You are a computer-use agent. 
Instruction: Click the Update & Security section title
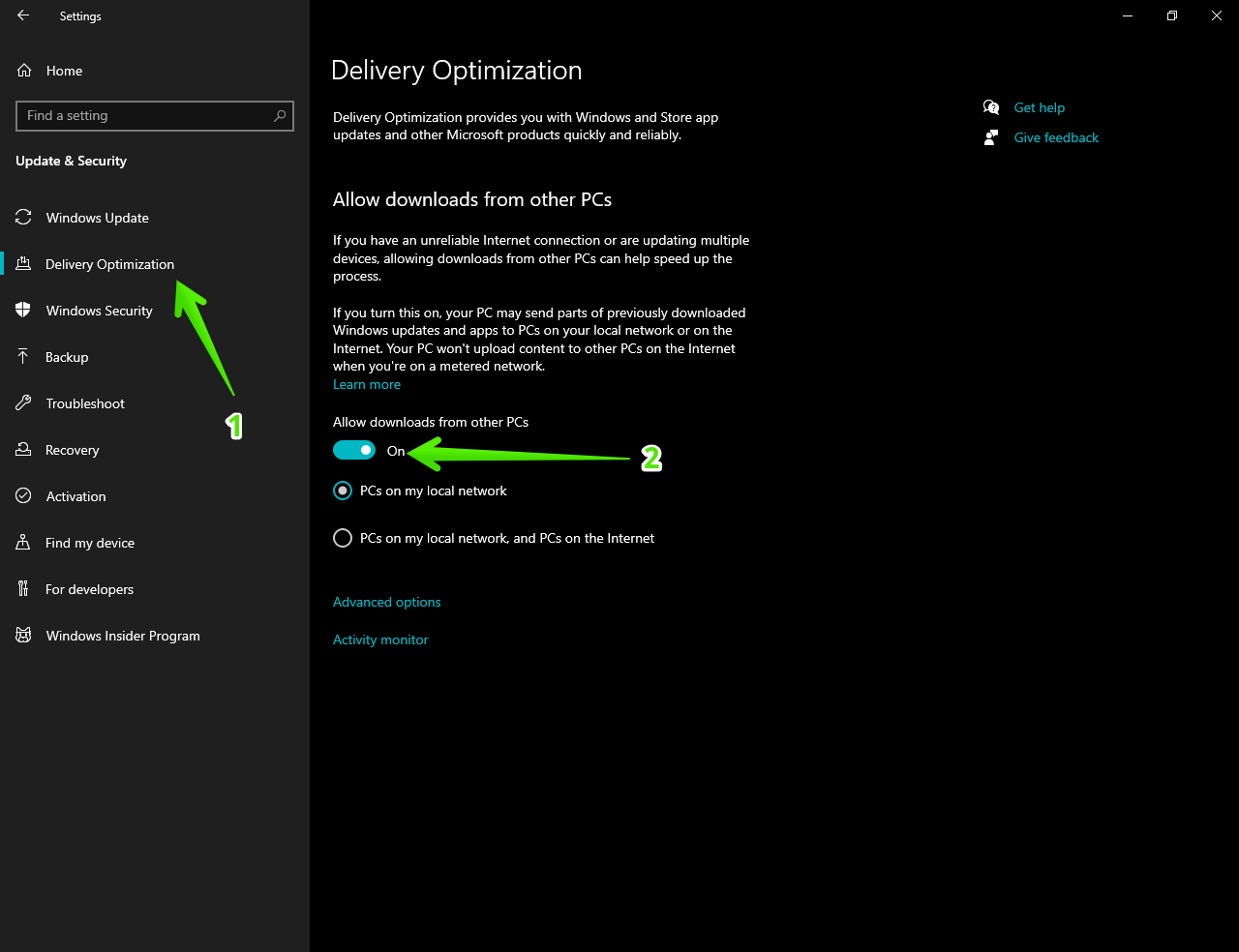coord(72,161)
